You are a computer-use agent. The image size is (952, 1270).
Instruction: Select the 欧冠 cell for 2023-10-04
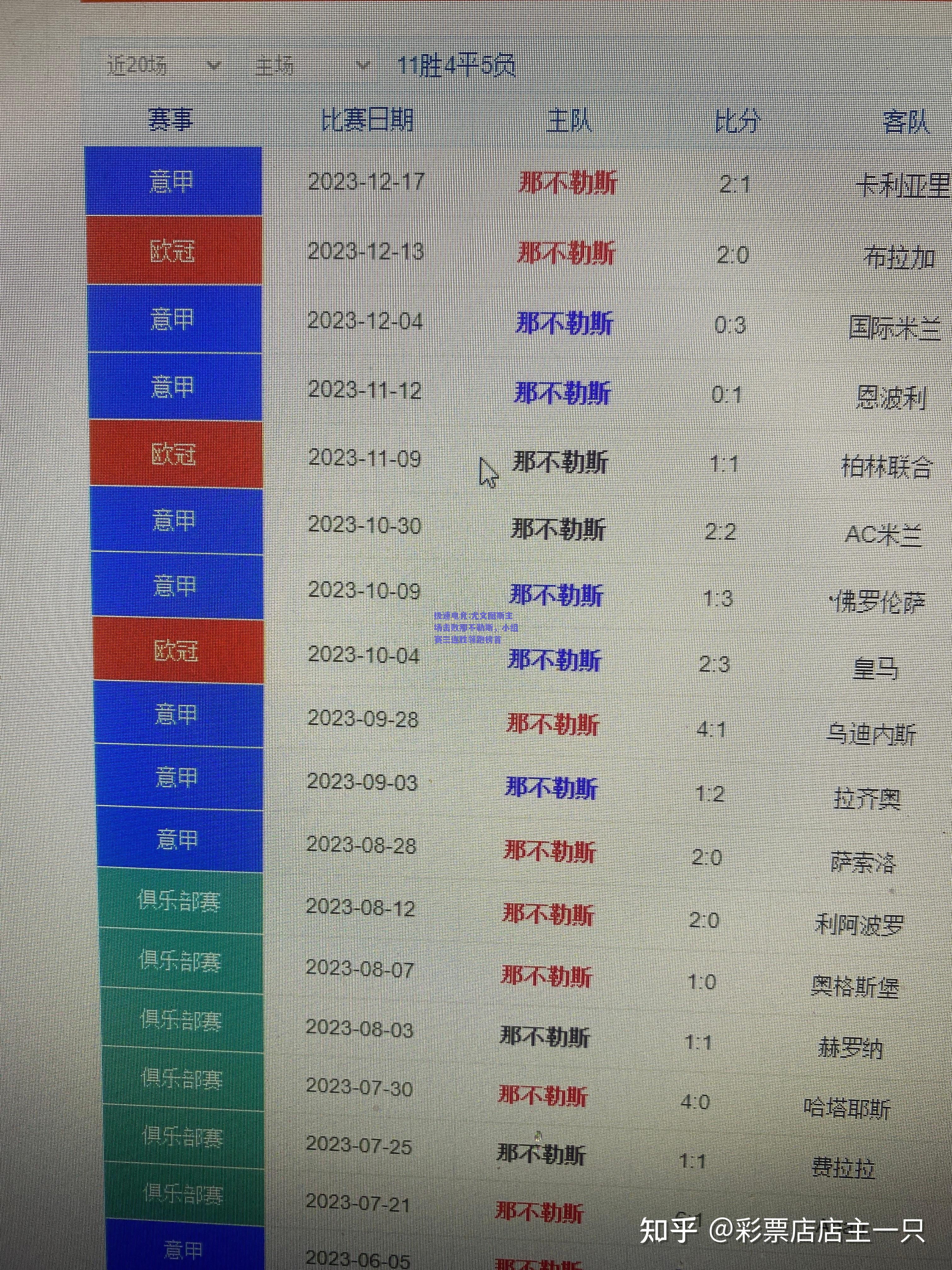(178, 651)
